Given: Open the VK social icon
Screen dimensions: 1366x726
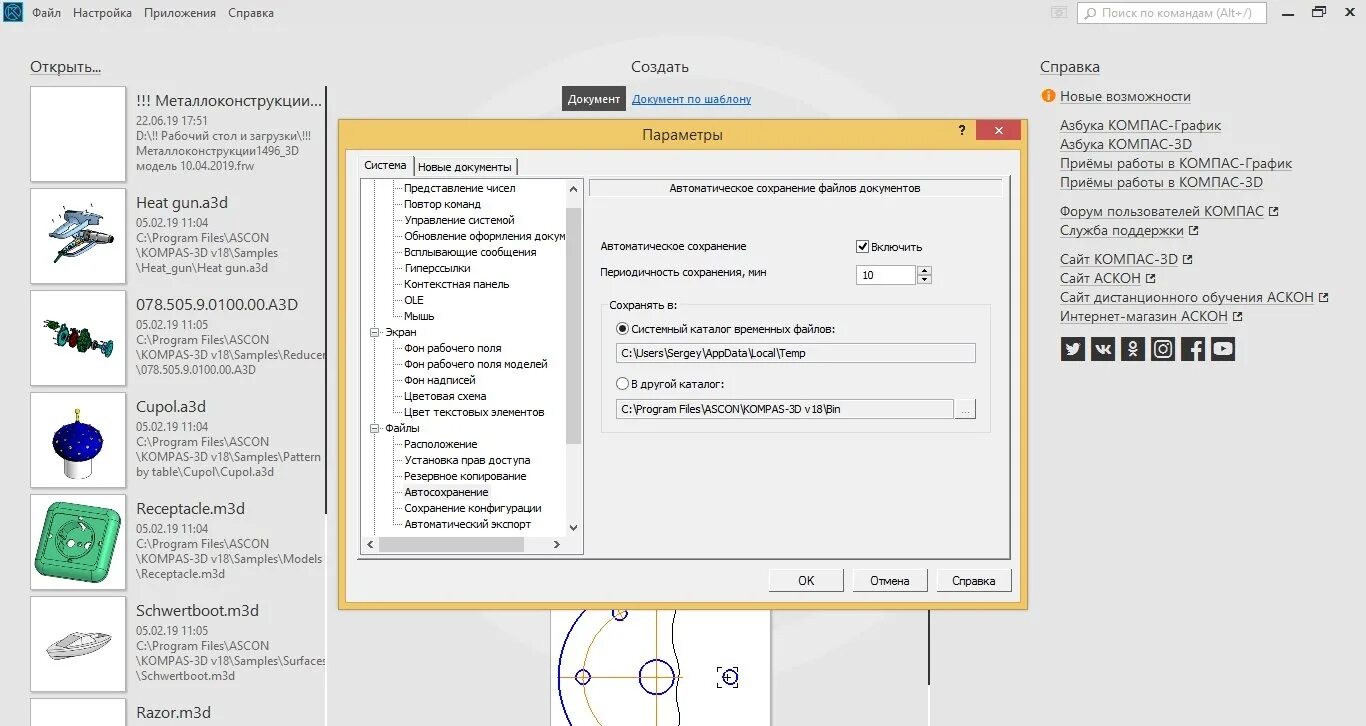Looking at the screenshot, I should (x=1103, y=349).
